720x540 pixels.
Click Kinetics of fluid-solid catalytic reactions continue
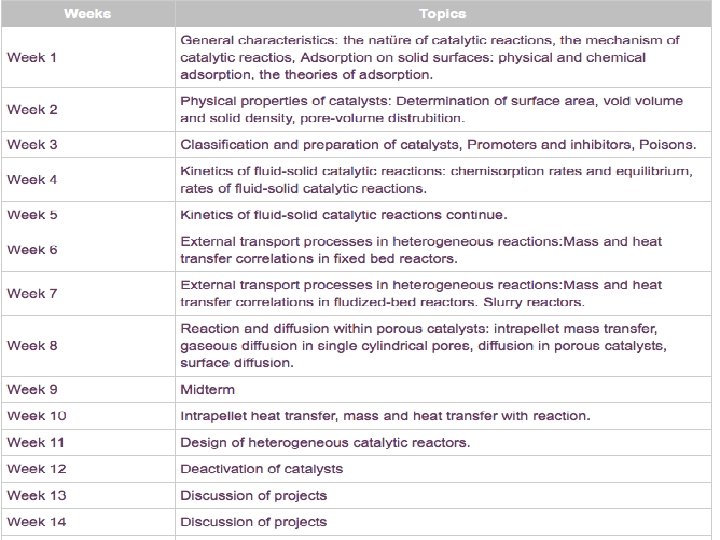click(x=343, y=215)
